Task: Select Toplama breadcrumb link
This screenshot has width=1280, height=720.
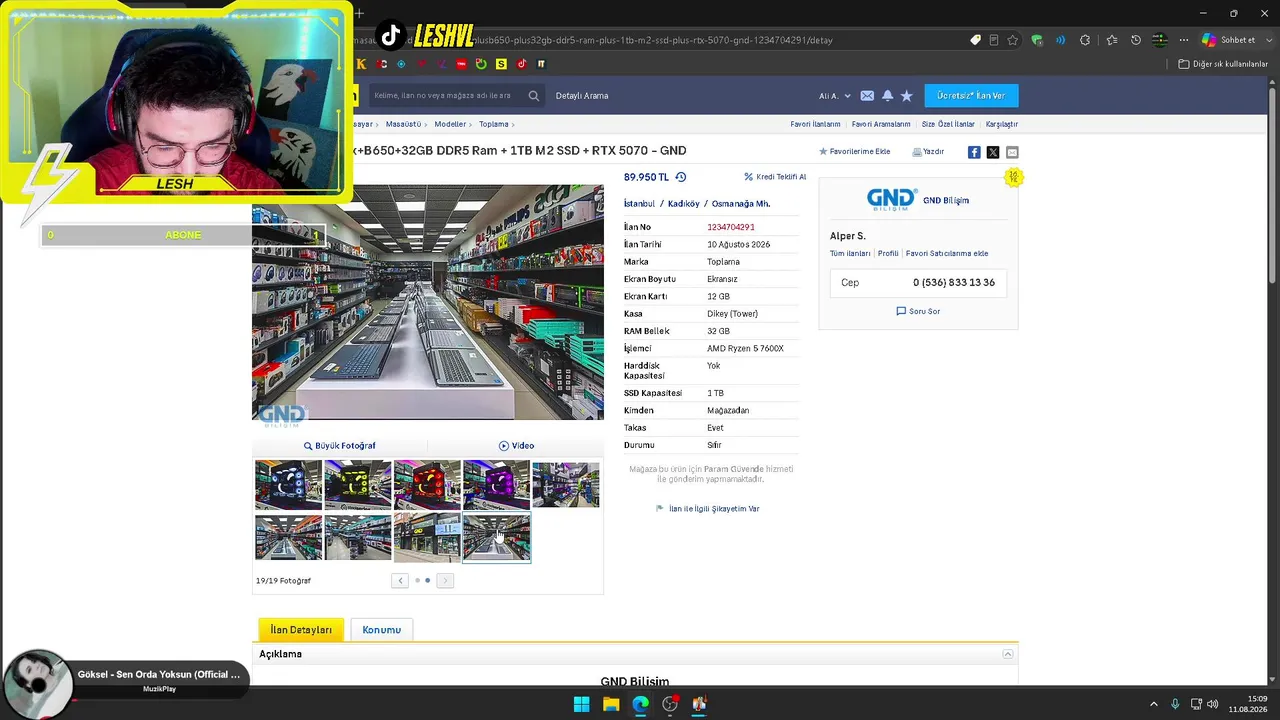Action: pyautogui.click(x=494, y=124)
